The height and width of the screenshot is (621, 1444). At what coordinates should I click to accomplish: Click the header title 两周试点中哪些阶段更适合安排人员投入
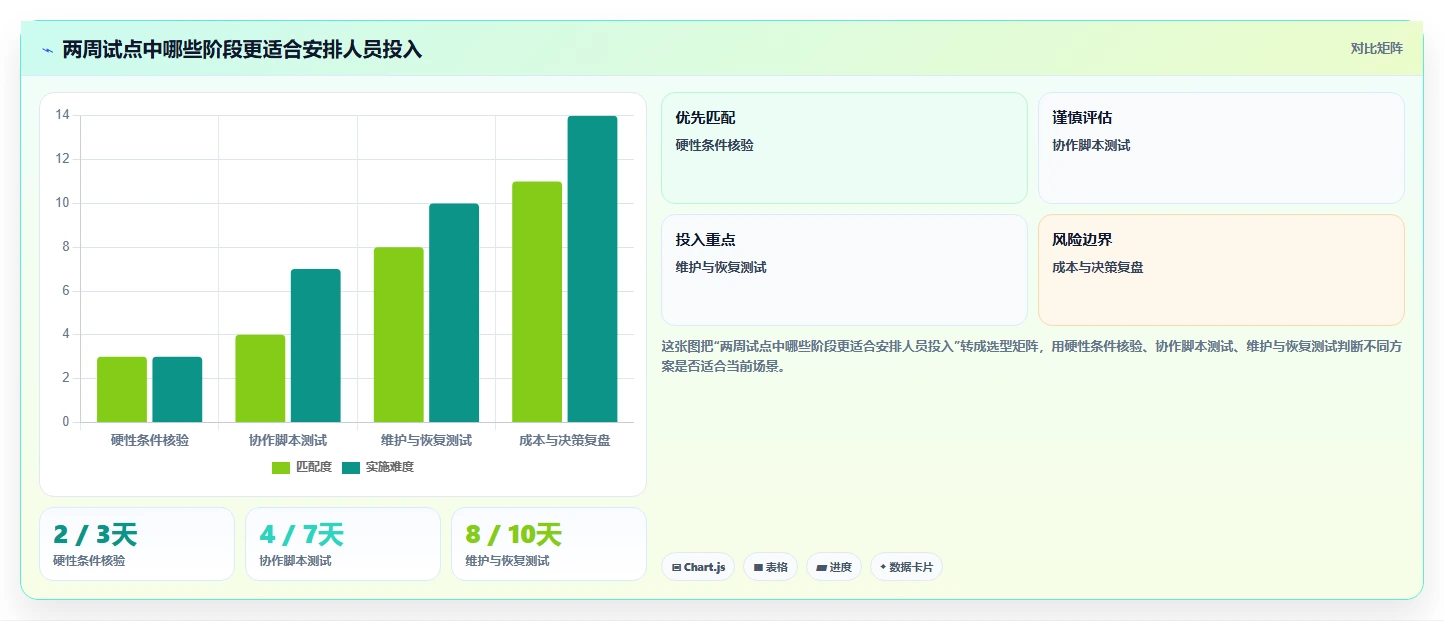[242, 50]
